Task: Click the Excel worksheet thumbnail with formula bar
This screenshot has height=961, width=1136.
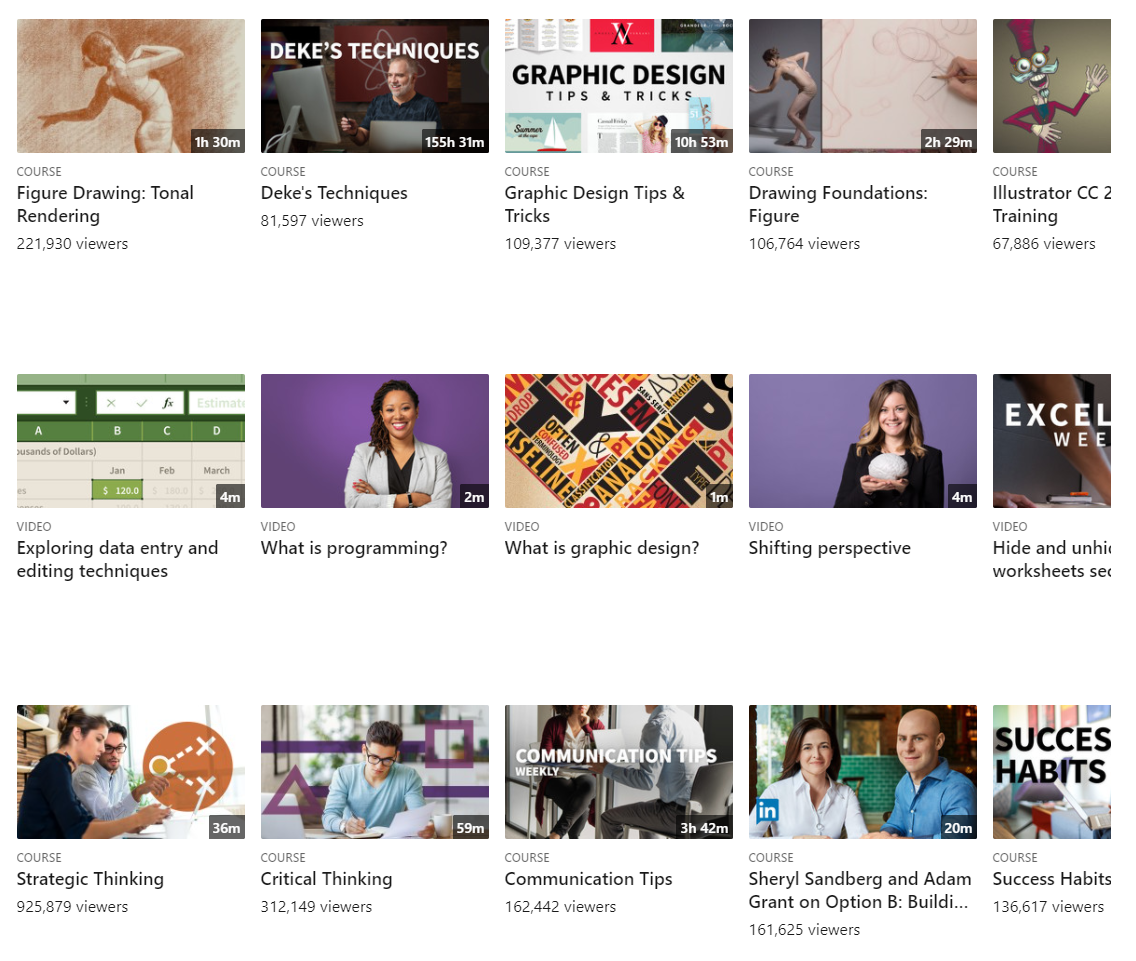Action: click(131, 441)
